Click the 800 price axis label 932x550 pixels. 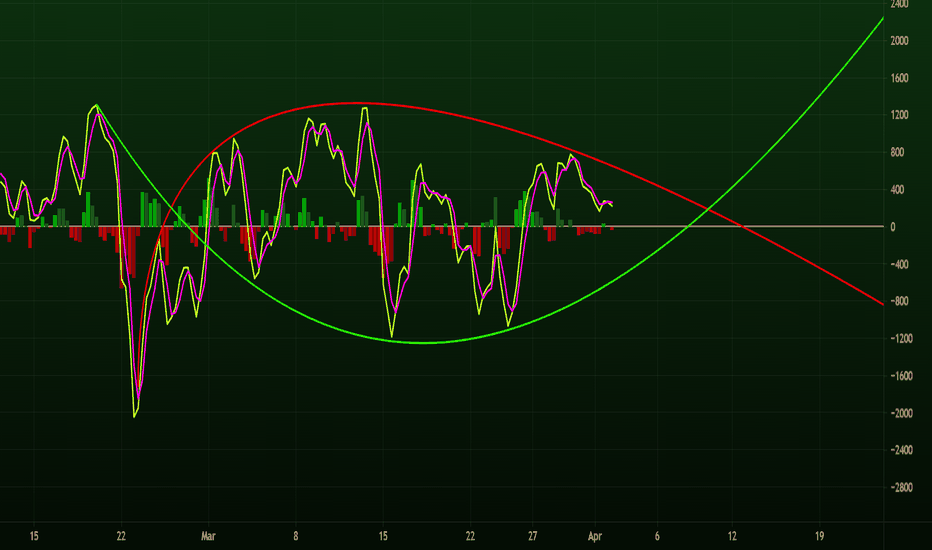pos(897,152)
